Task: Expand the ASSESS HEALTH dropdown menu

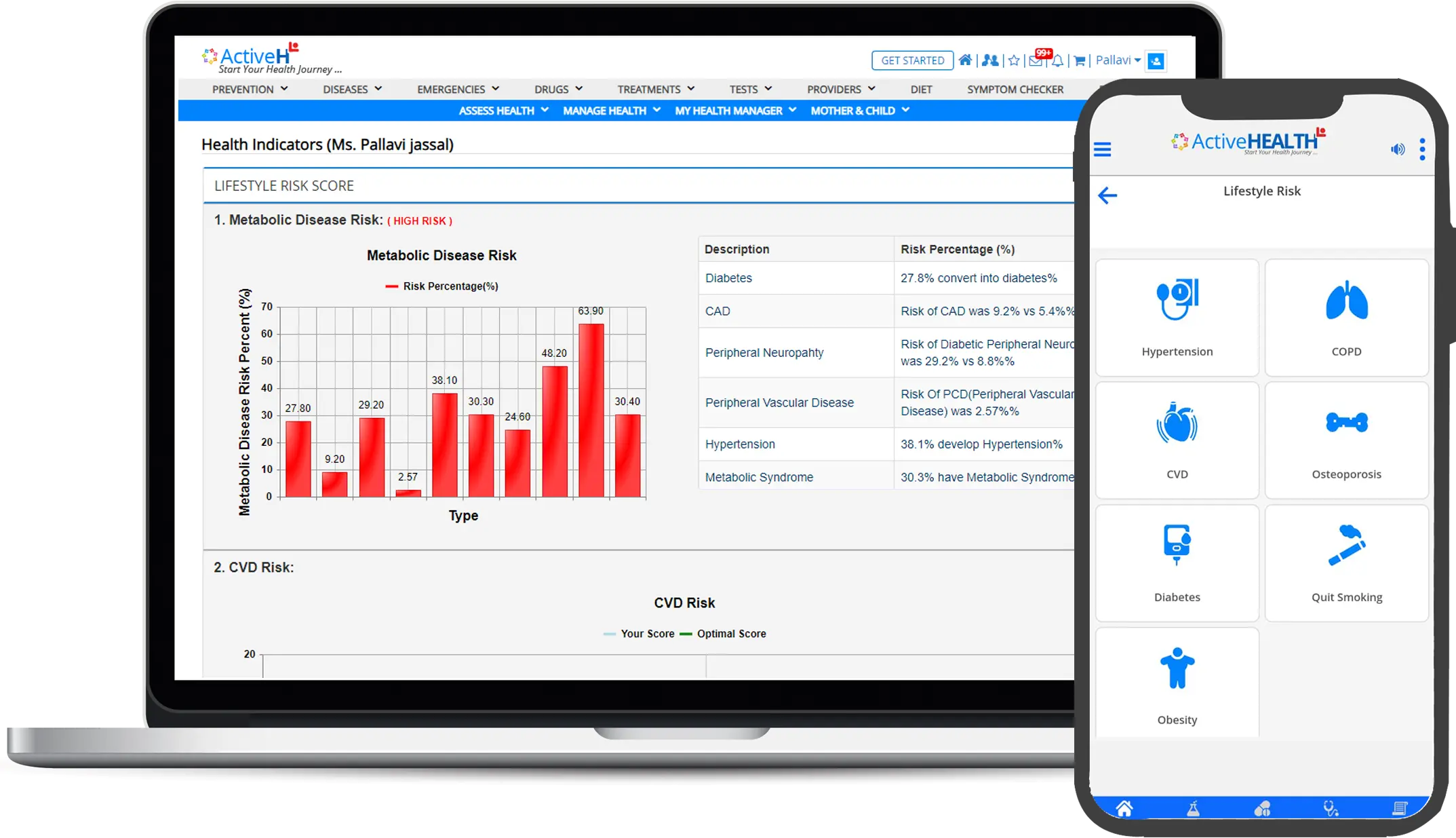Action: tap(503, 111)
